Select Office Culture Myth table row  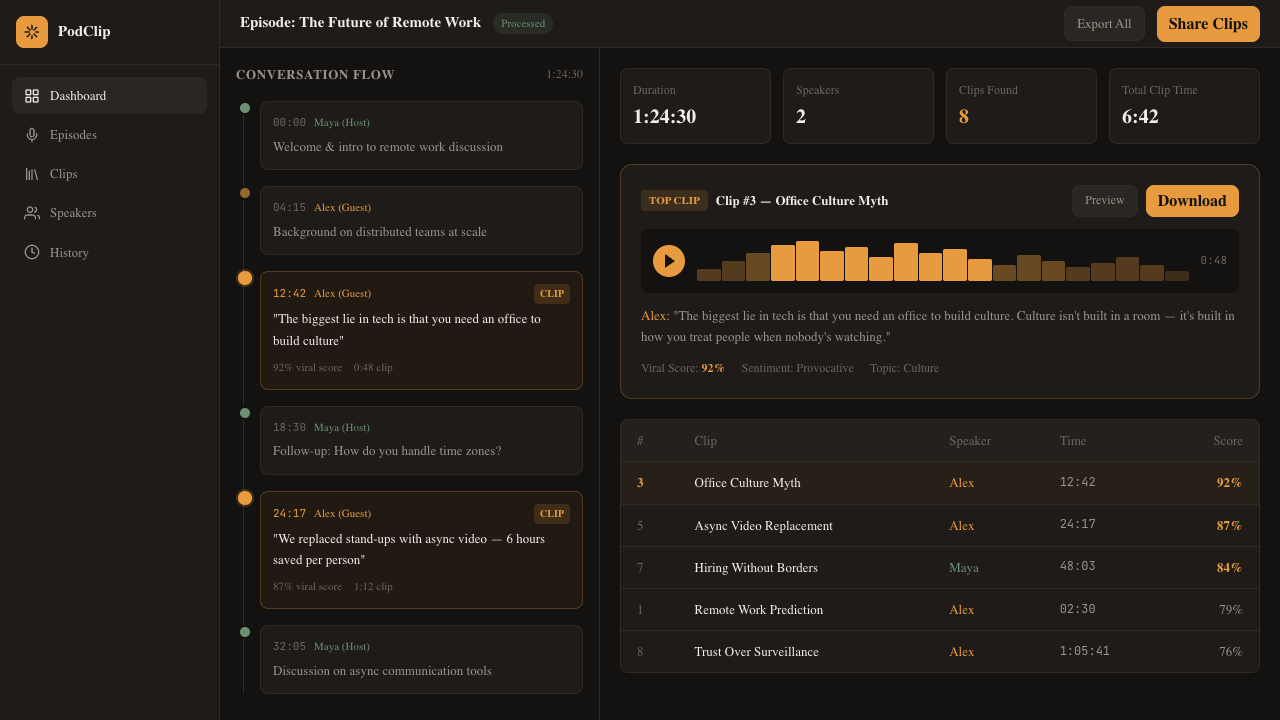(x=940, y=483)
